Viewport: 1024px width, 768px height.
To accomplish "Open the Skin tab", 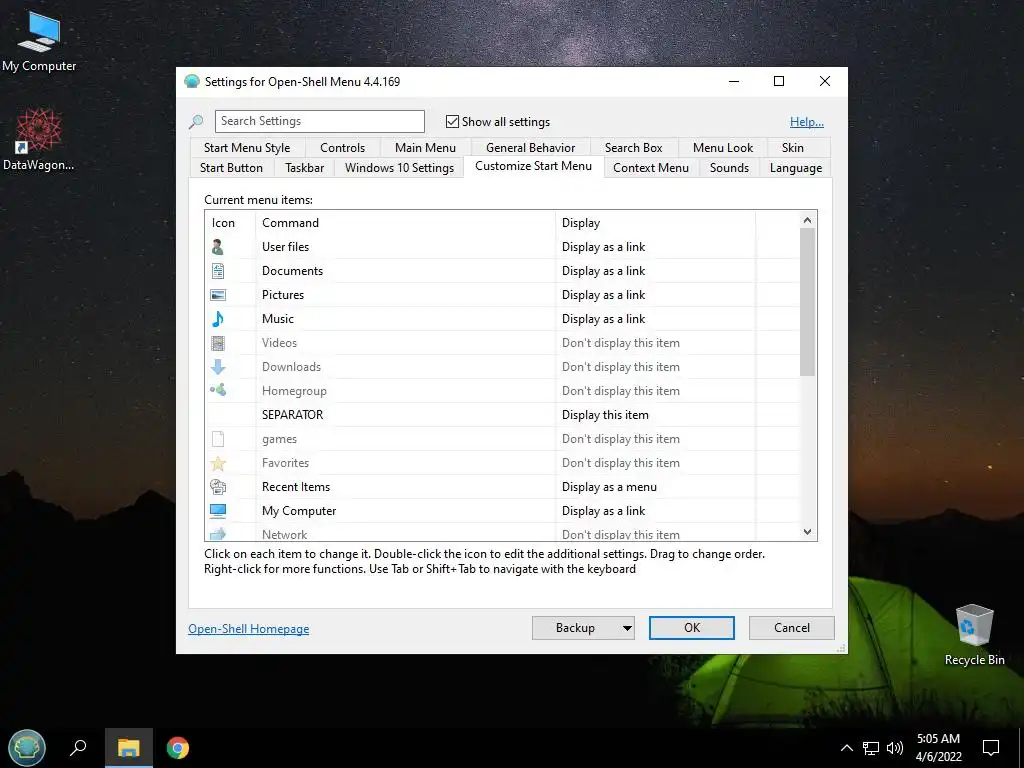I will [793, 148].
